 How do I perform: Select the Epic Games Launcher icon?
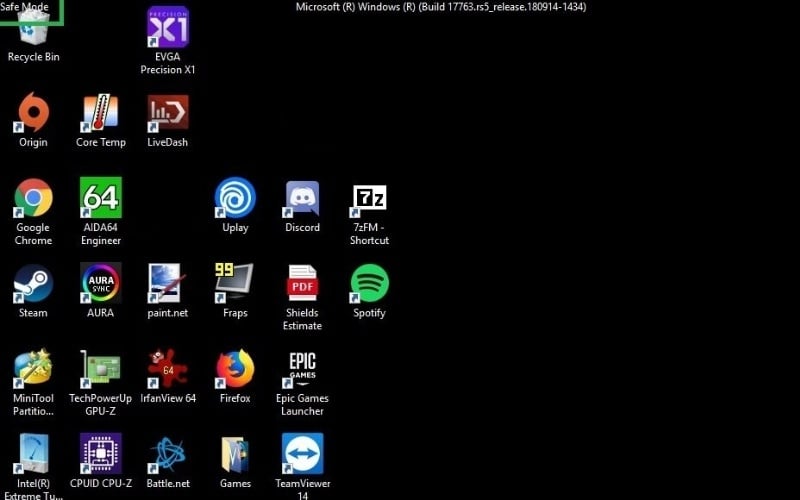[302, 369]
